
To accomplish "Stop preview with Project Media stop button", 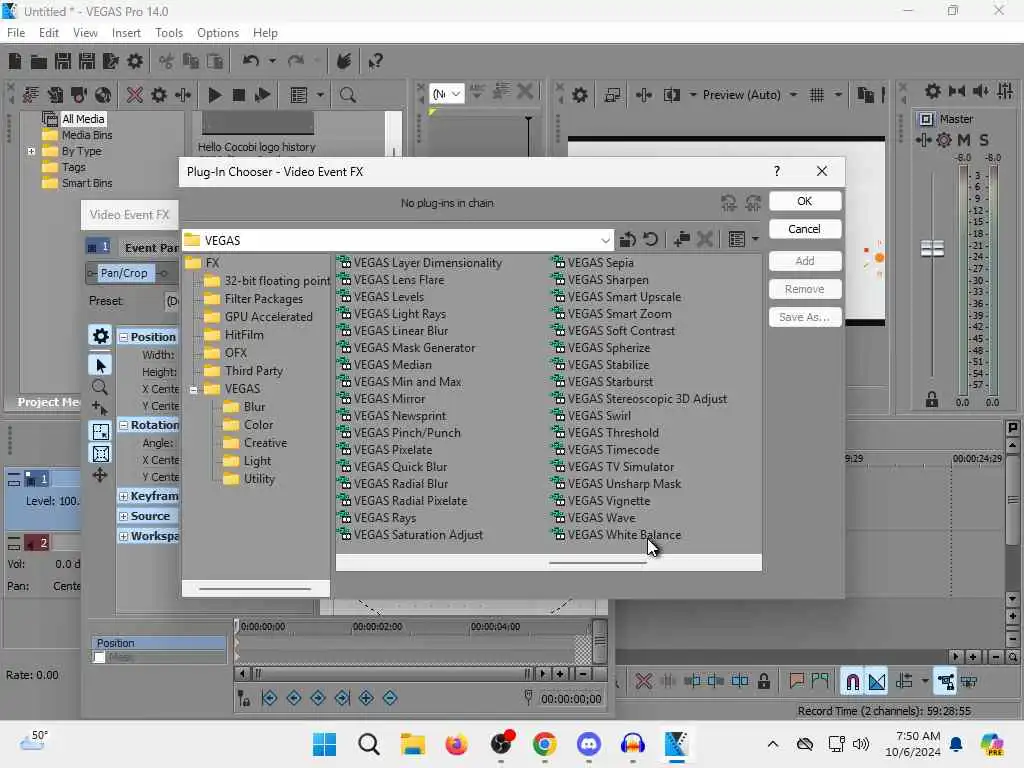I will 239,95.
